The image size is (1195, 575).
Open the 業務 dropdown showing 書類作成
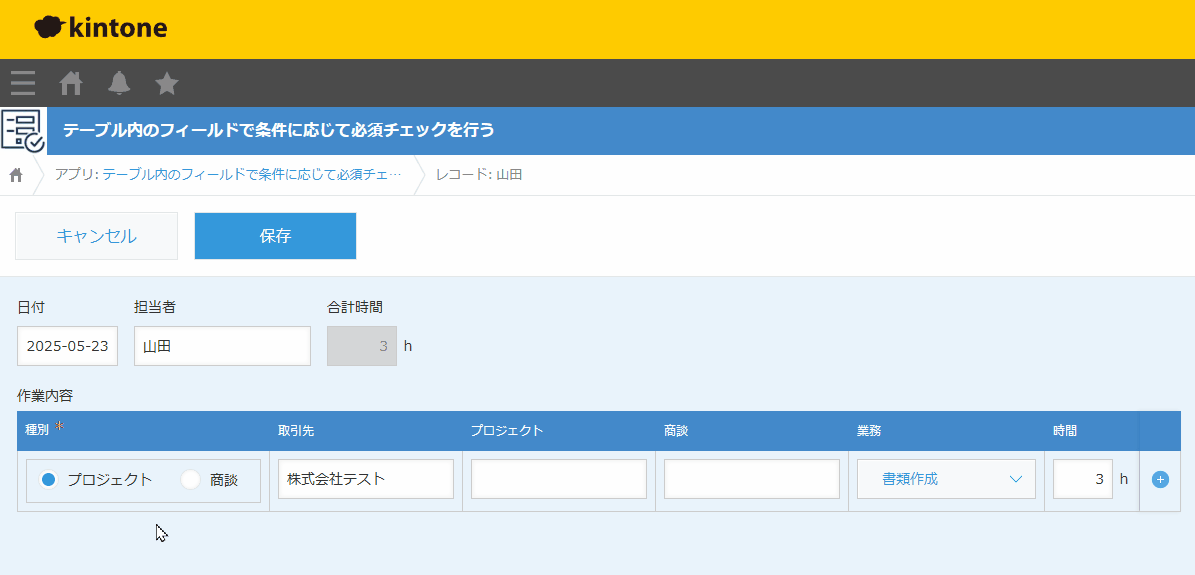click(x=945, y=479)
